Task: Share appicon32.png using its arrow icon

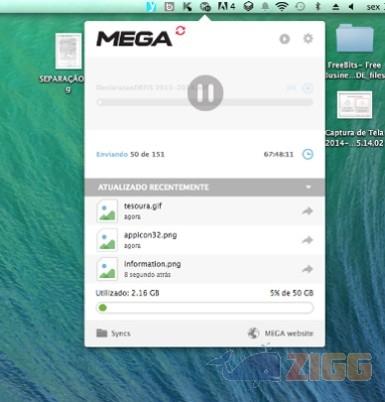Action: (x=307, y=240)
